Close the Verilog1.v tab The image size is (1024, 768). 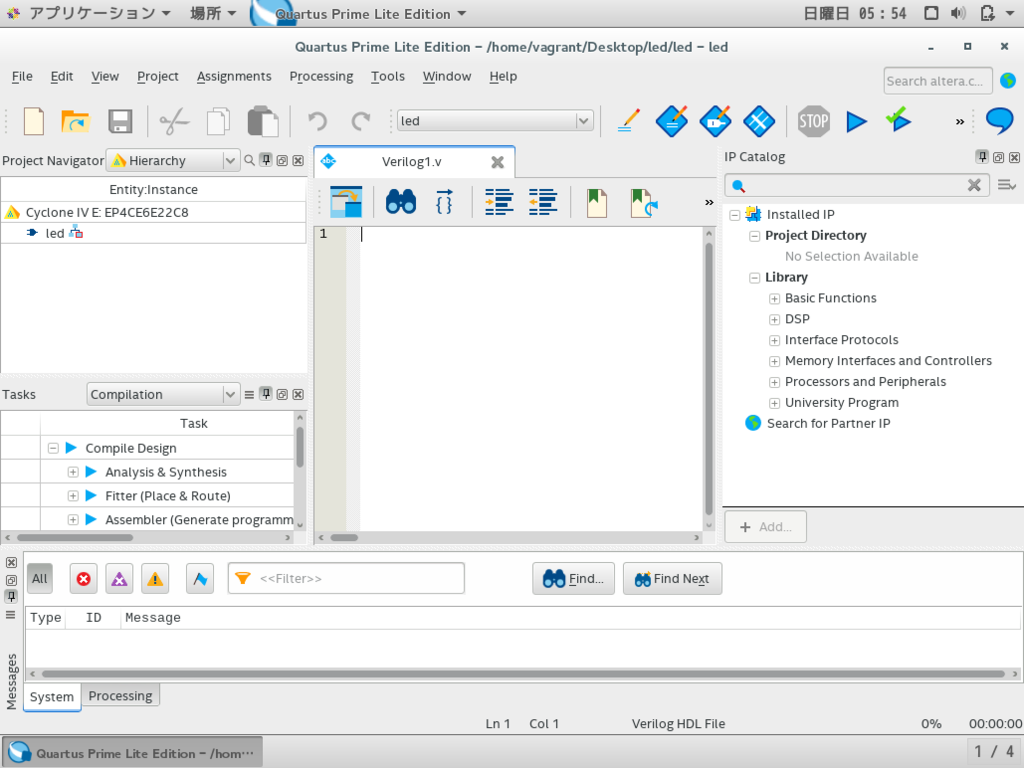point(498,162)
